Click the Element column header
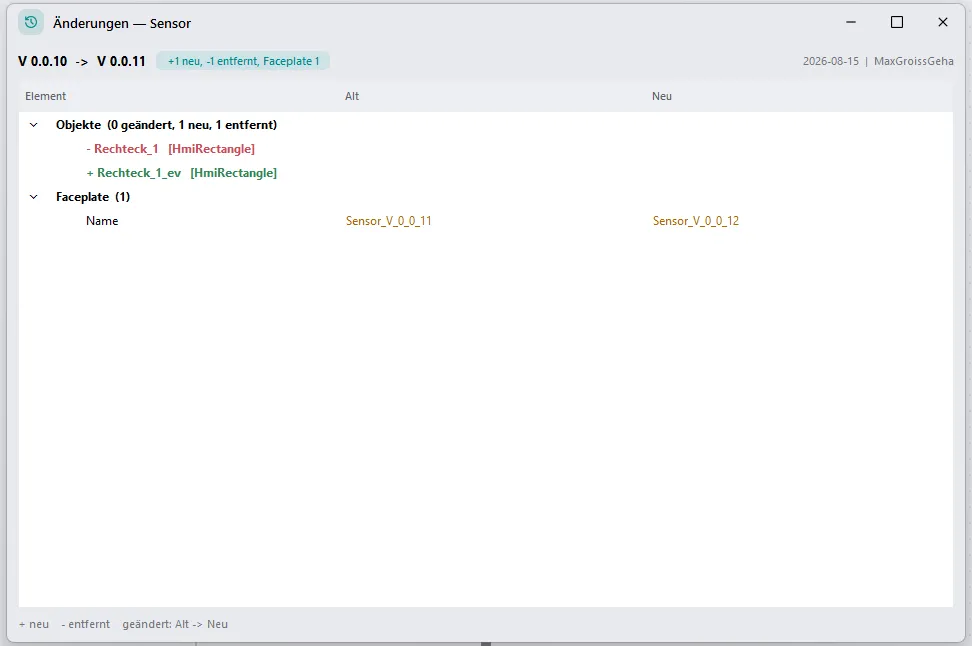Screen dimensions: 972x646 pyautogui.click(x=45, y=96)
